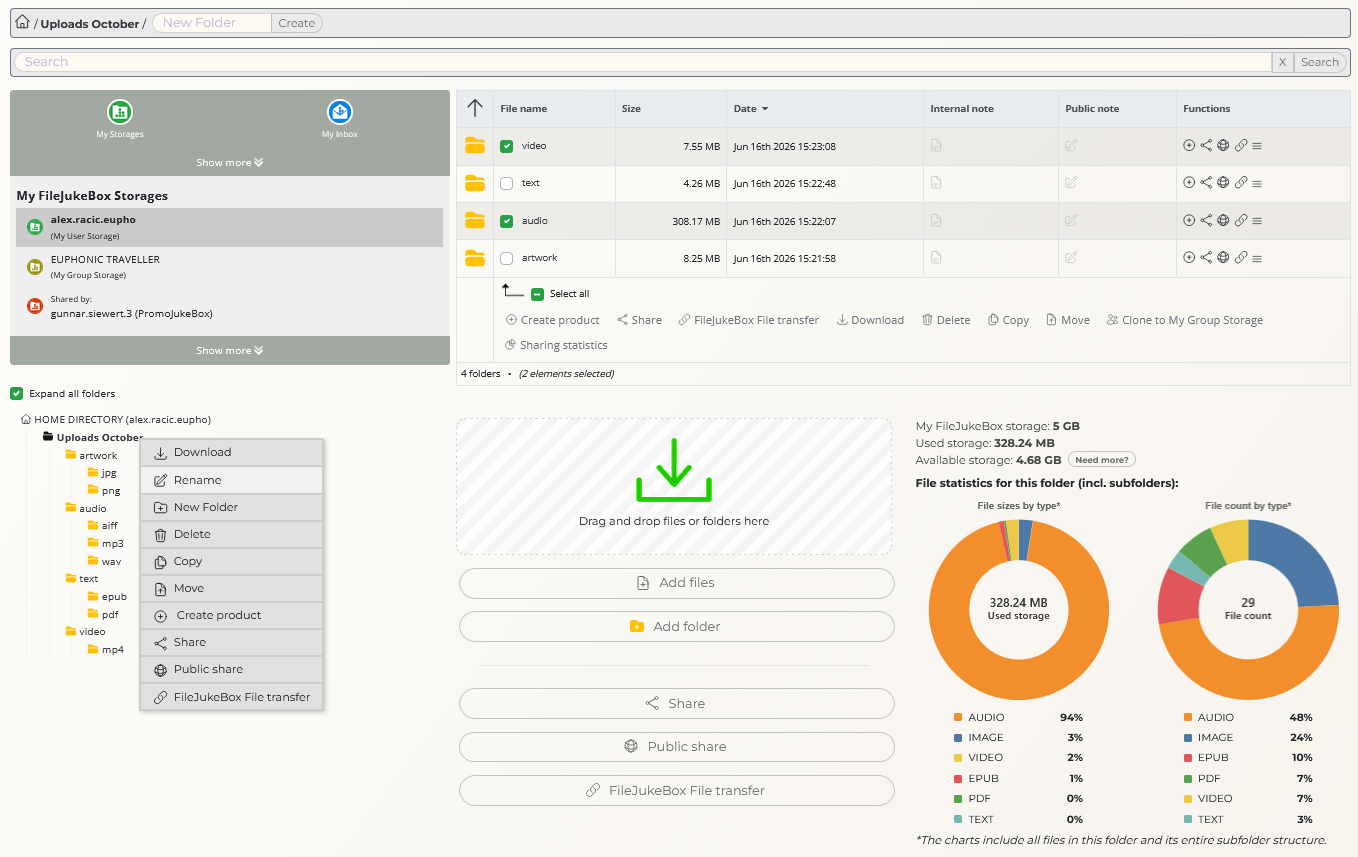
Task: Select alex.racic.eupho user storage icon
Action: [x=35, y=228]
